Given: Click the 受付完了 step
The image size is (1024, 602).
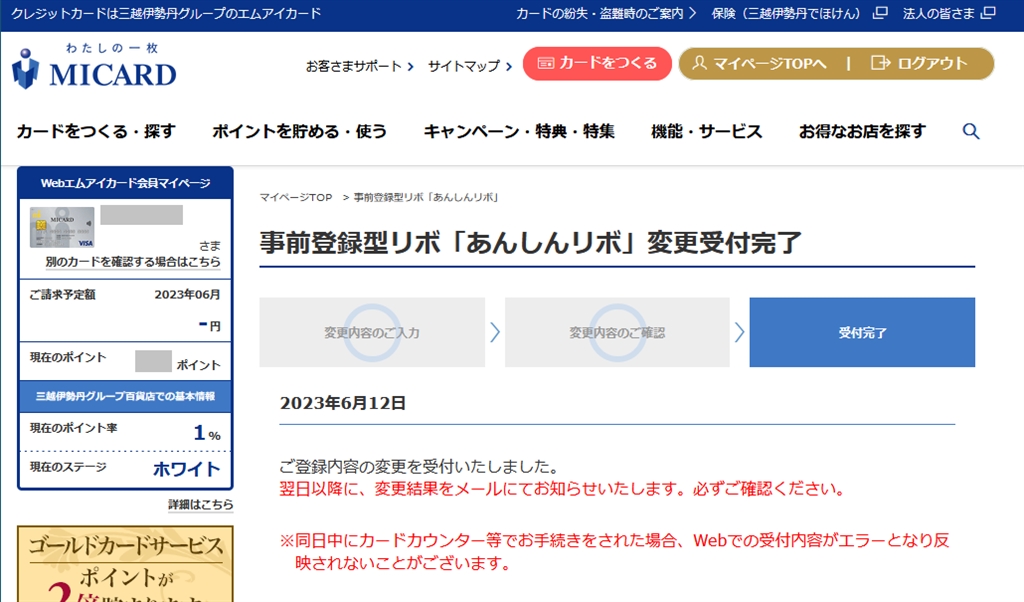Looking at the screenshot, I should click(x=862, y=332).
